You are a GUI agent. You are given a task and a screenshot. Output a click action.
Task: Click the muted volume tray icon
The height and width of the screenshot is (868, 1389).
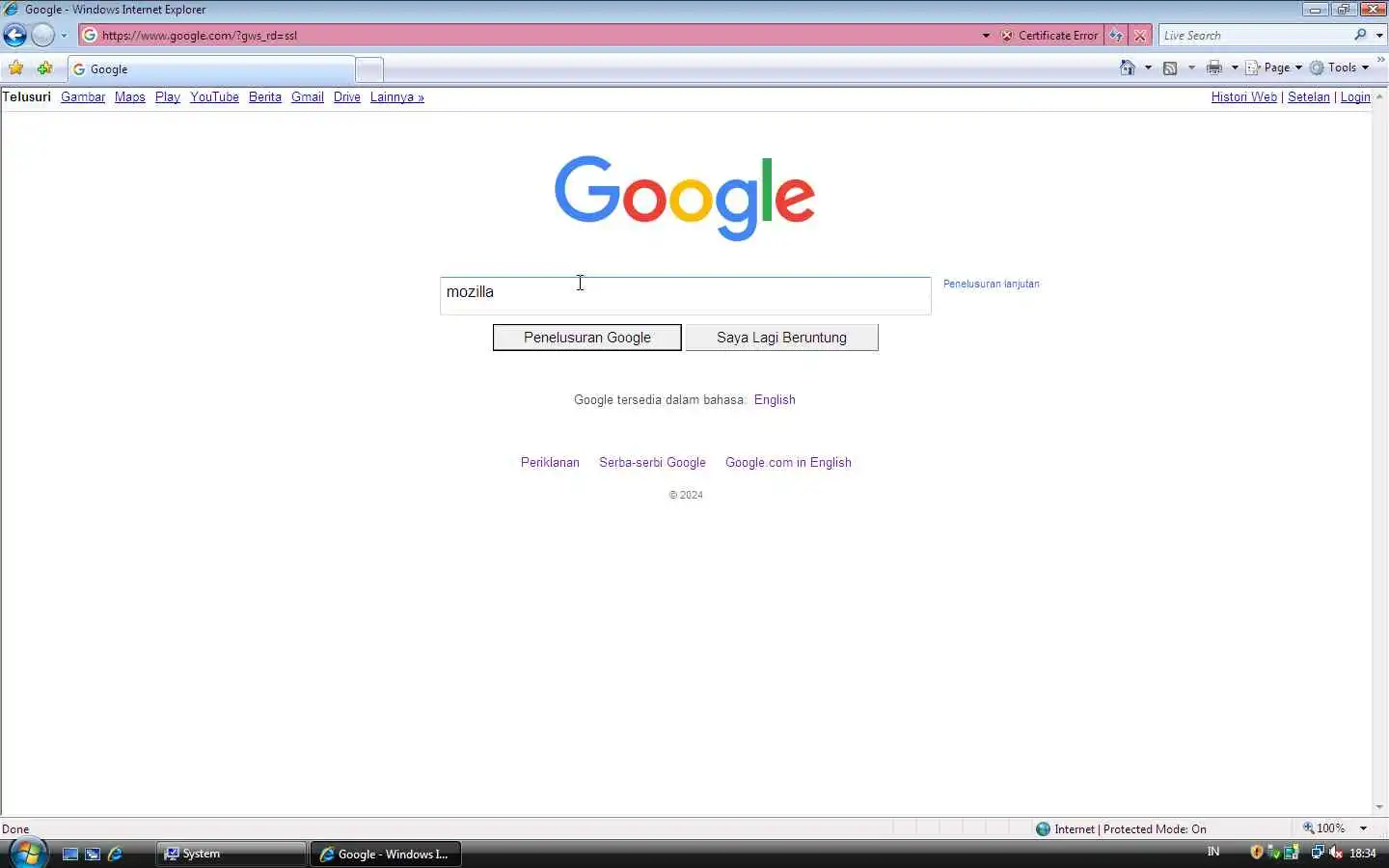point(1336,853)
